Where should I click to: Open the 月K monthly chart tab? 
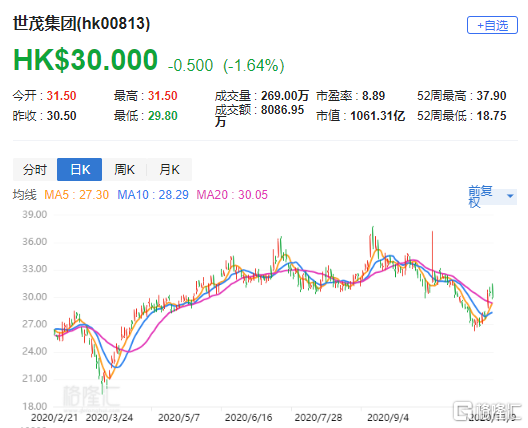point(169,169)
